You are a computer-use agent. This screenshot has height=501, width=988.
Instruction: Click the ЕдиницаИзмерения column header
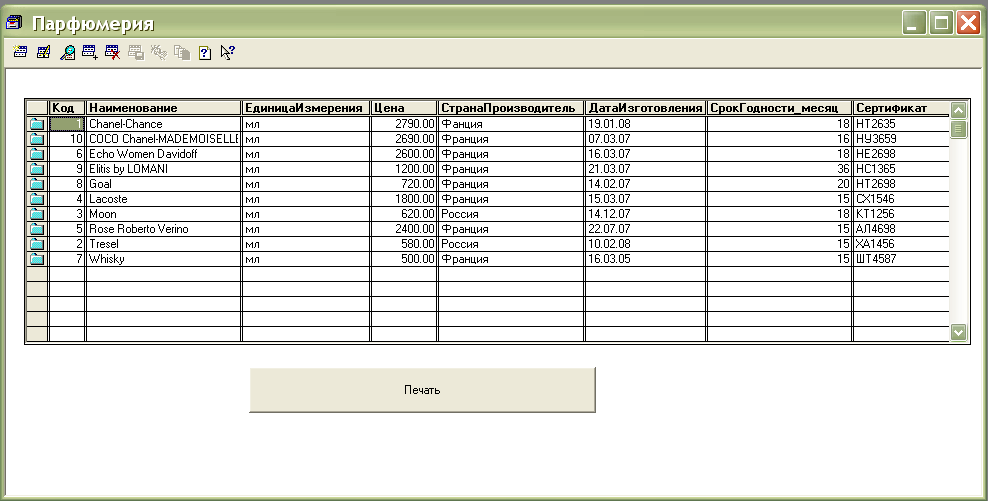306,108
